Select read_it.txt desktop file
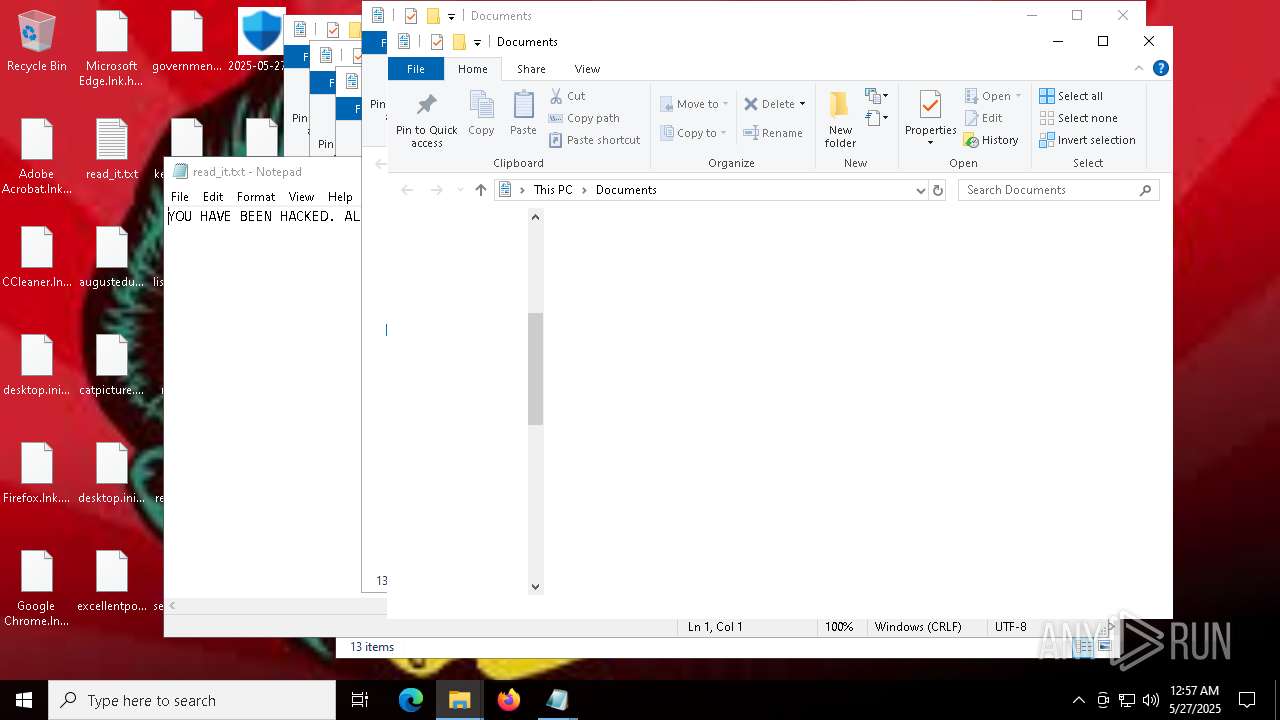Viewport: 1280px width, 720px height. pyautogui.click(x=112, y=149)
